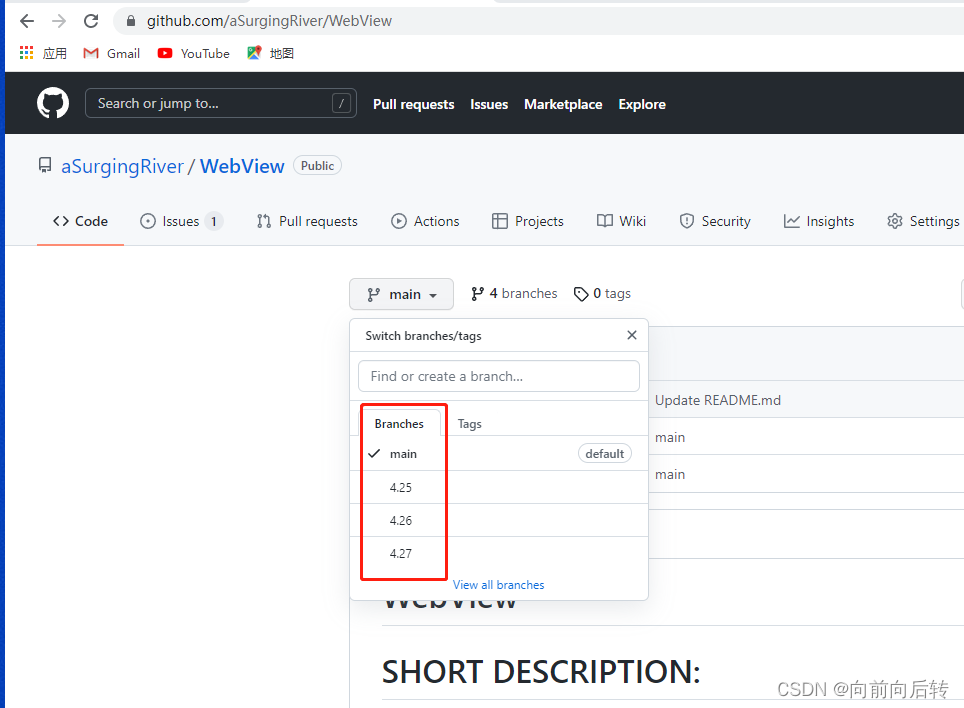Click the Issues counter badge showing 1
Viewport: 964px width, 708px height.
point(214,221)
